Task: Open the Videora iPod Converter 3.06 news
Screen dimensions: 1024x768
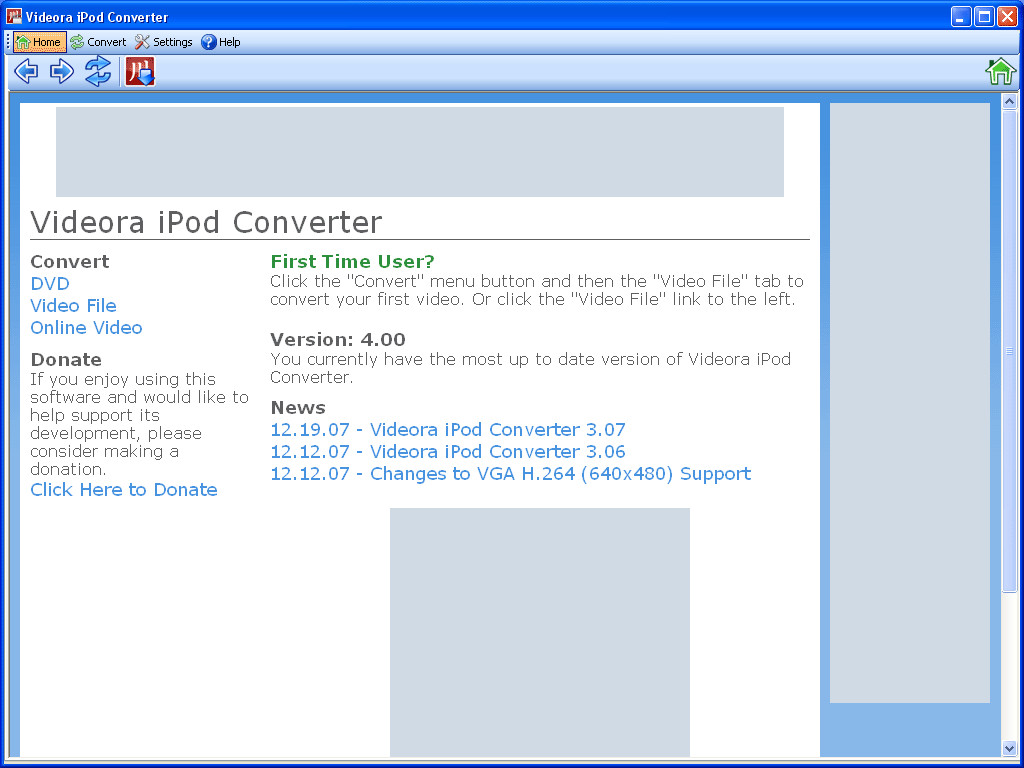Action: click(x=448, y=451)
